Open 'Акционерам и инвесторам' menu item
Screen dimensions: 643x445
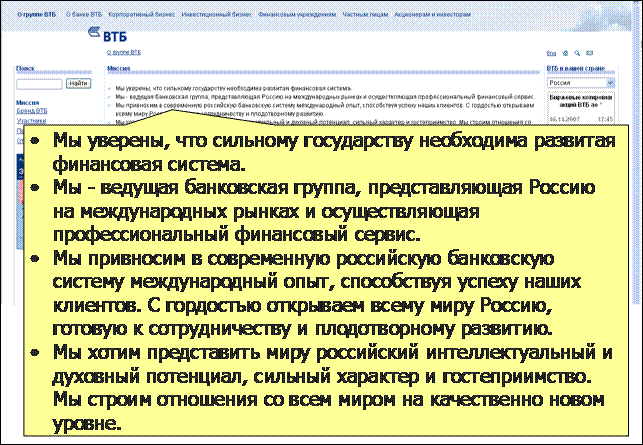point(432,14)
